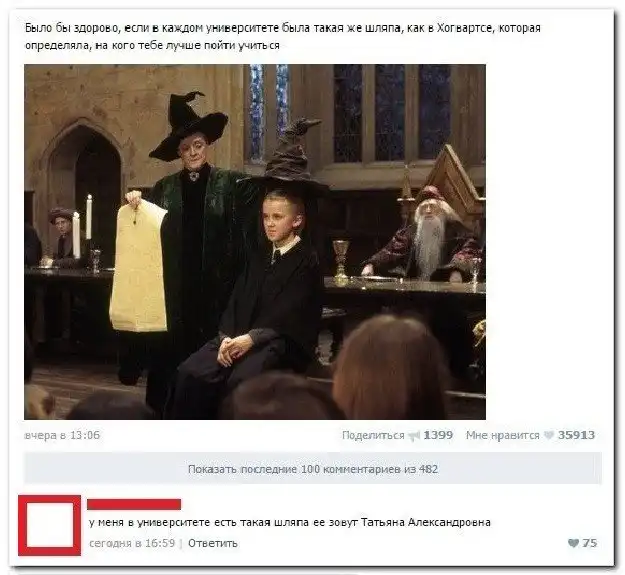Click the comment like count 75
Viewport: 625px width, 575px height.
tap(590, 543)
